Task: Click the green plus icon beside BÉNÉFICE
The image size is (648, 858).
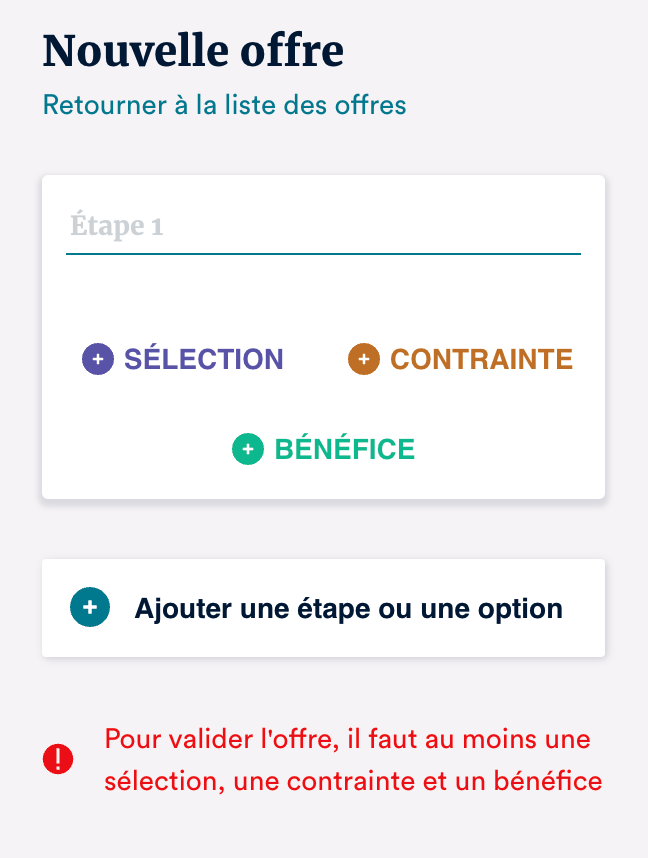Action: 247,450
